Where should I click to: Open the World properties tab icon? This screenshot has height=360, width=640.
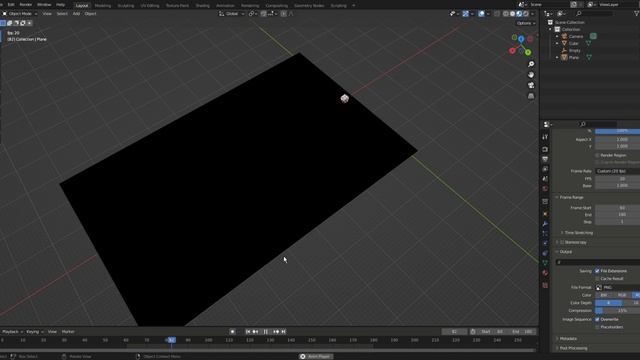pos(545,189)
